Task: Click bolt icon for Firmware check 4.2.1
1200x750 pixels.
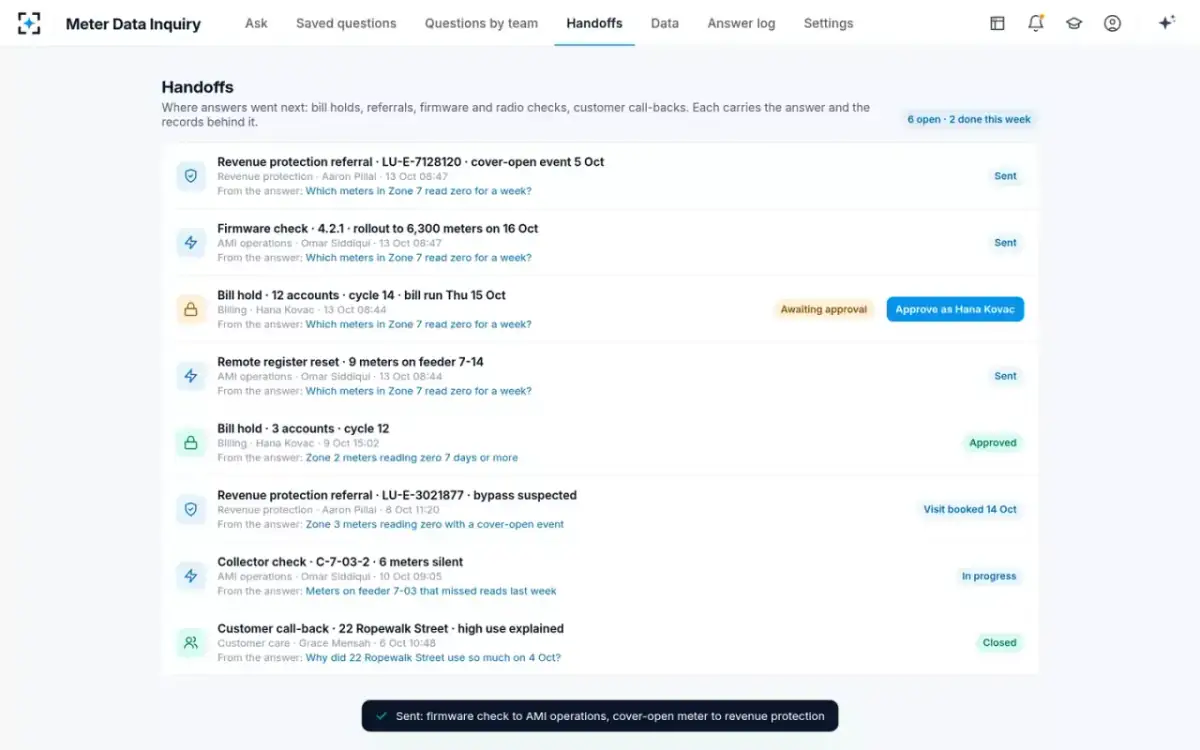Action: pos(191,243)
